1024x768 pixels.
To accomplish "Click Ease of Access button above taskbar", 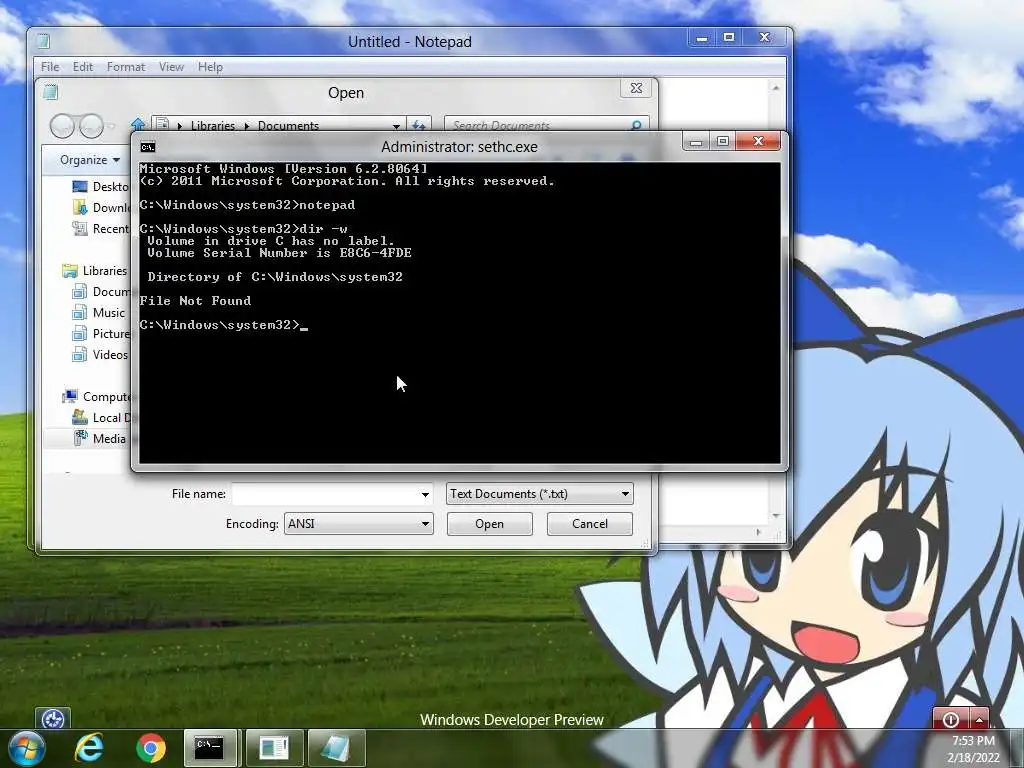I will click(x=53, y=719).
